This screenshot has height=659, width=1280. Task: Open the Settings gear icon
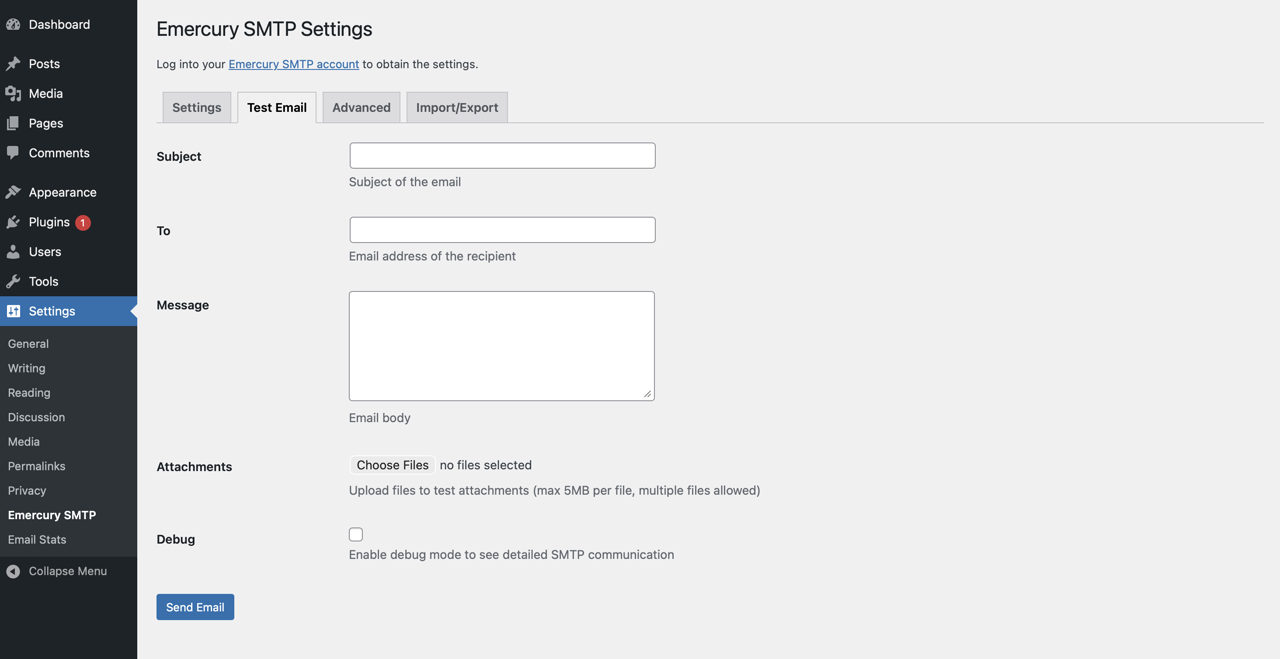click(x=14, y=311)
